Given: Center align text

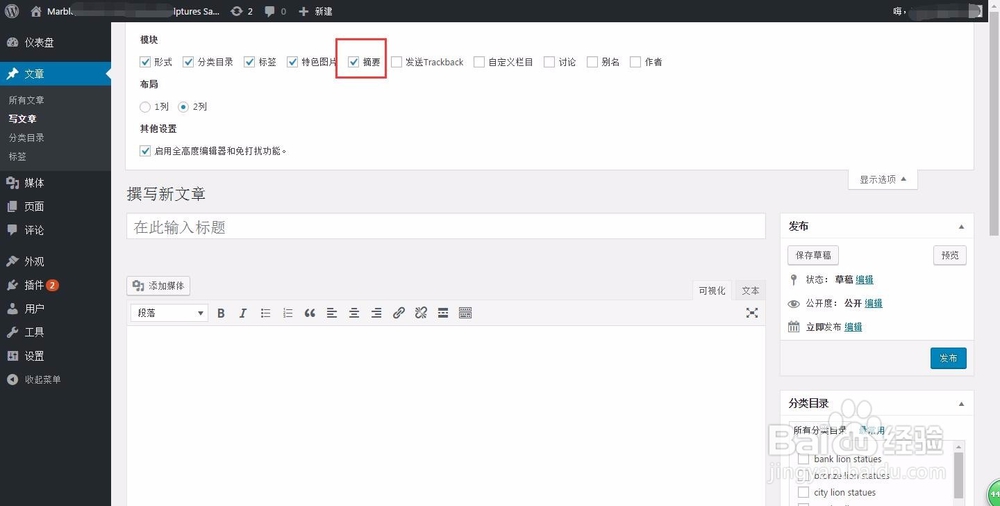Looking at the screenshot, I should point(354,313).
